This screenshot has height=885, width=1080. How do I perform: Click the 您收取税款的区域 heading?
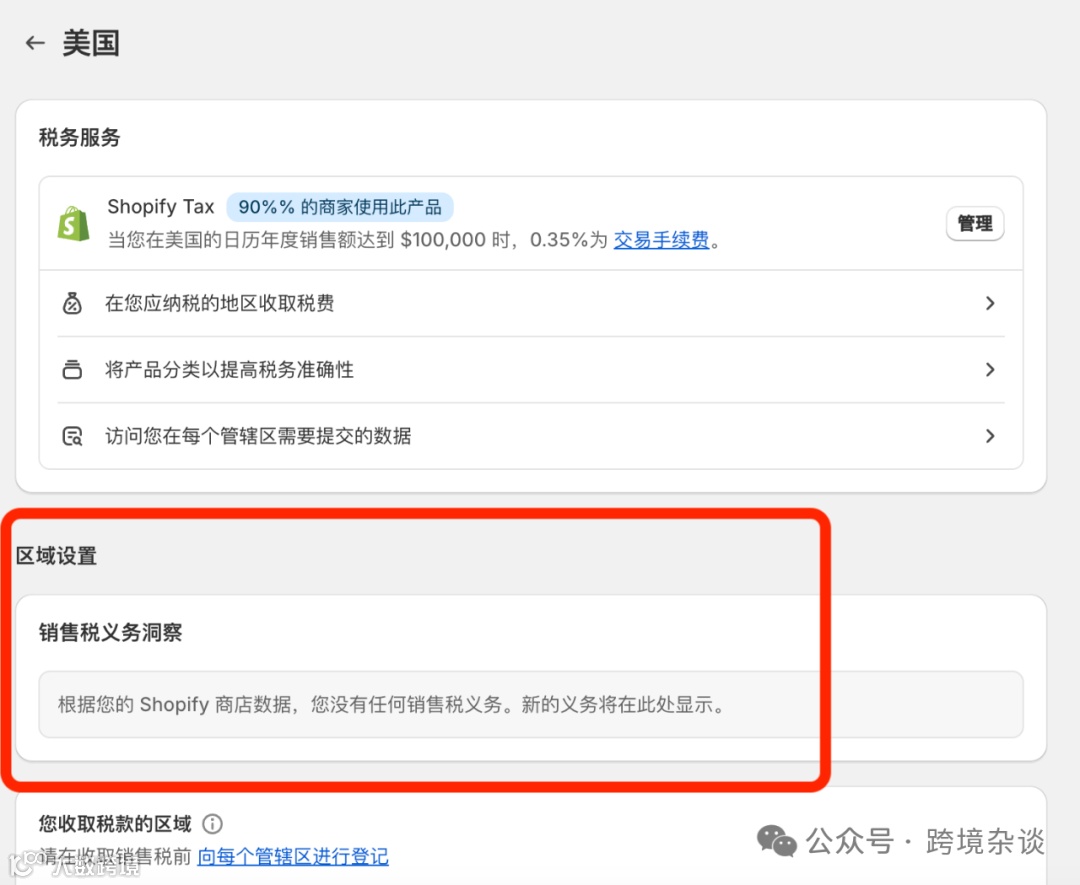coord(115,824)
